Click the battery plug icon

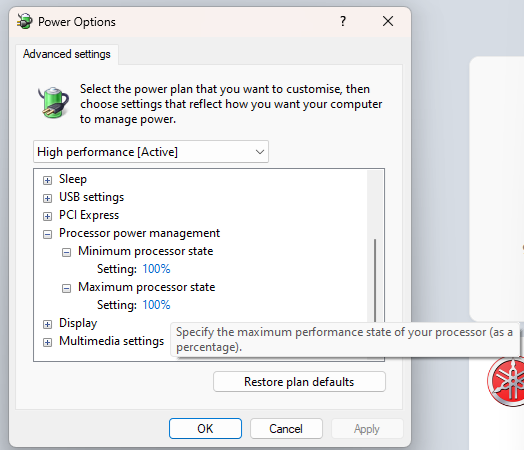[x=53, y=102]
